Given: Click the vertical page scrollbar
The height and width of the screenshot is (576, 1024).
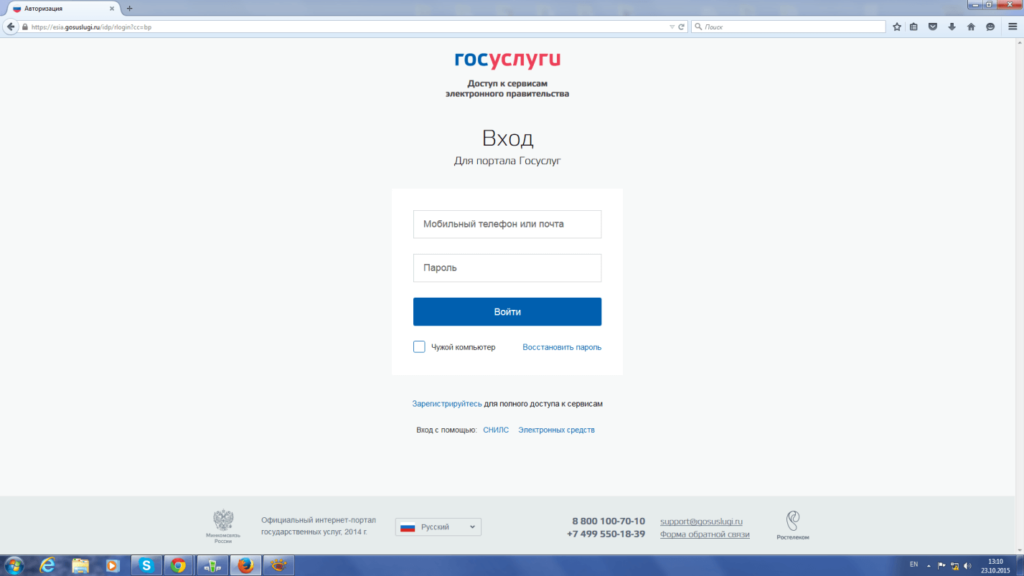Looking at the screenshot, I should point(1019,296).
